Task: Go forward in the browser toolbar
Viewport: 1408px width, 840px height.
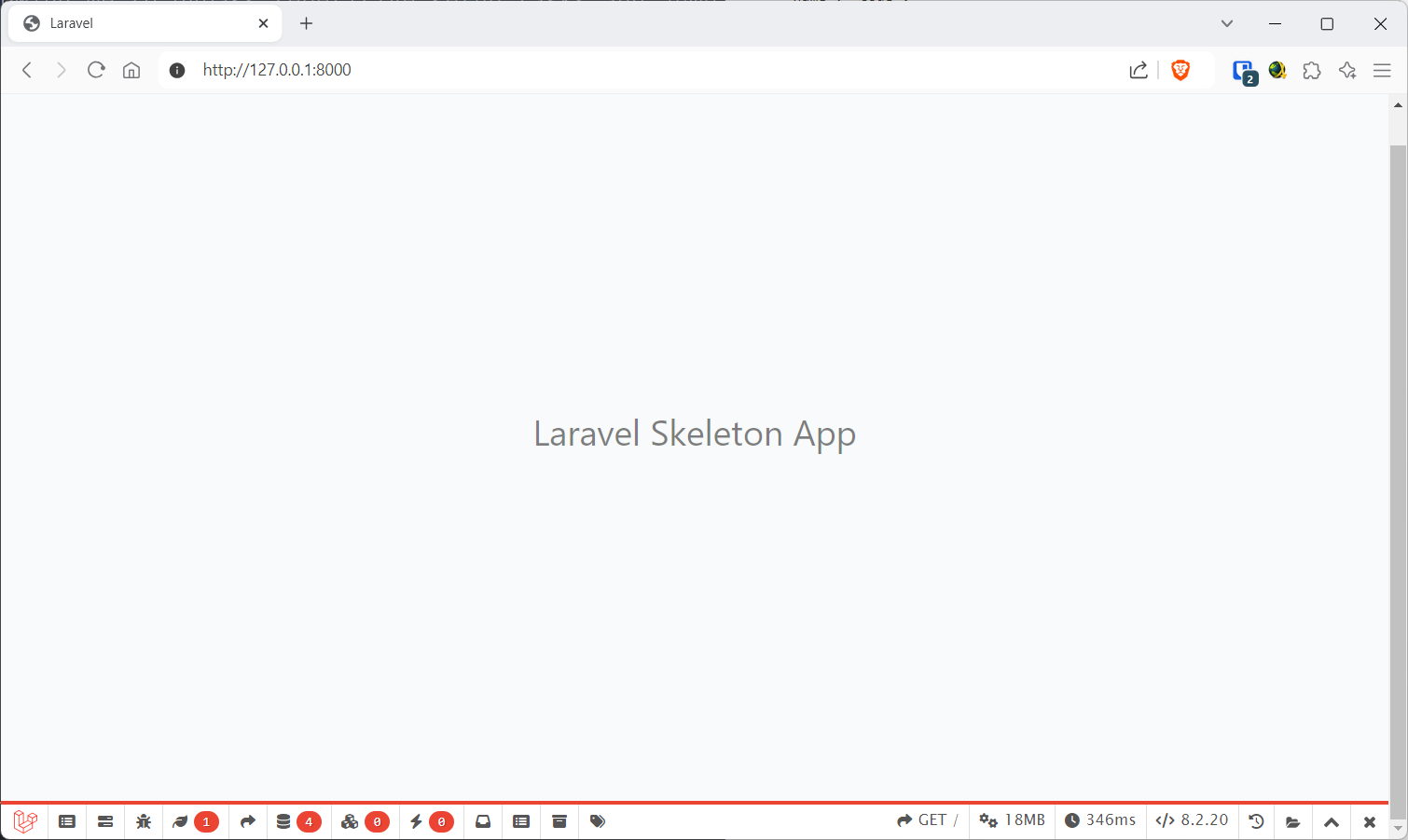Action: [62, 70]
